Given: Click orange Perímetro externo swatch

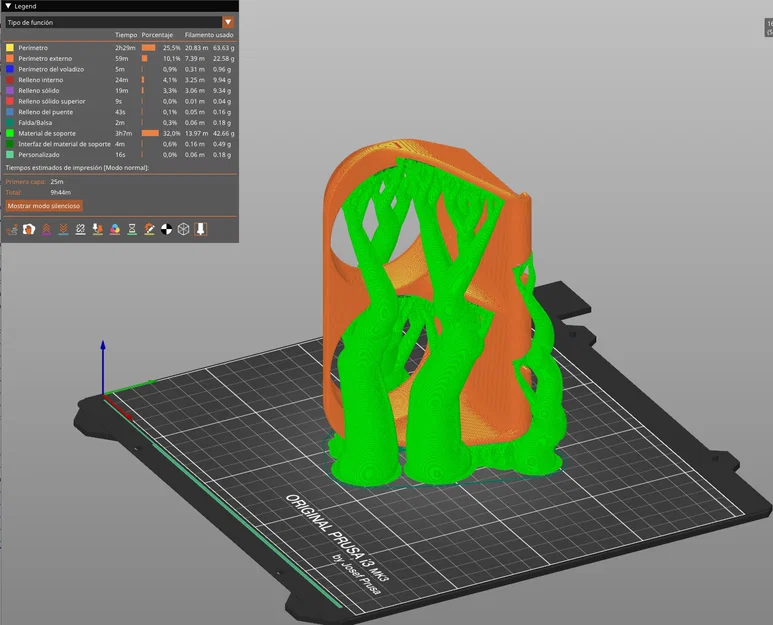Looking at the screenshot, I should click(x=10, y=59).
